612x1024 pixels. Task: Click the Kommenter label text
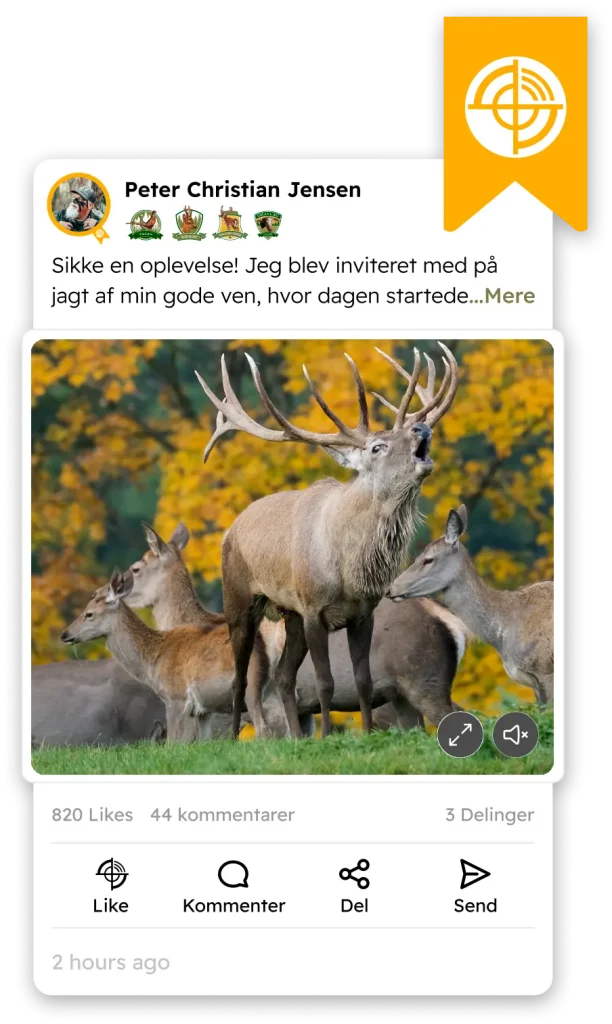[x=234, y=906]
